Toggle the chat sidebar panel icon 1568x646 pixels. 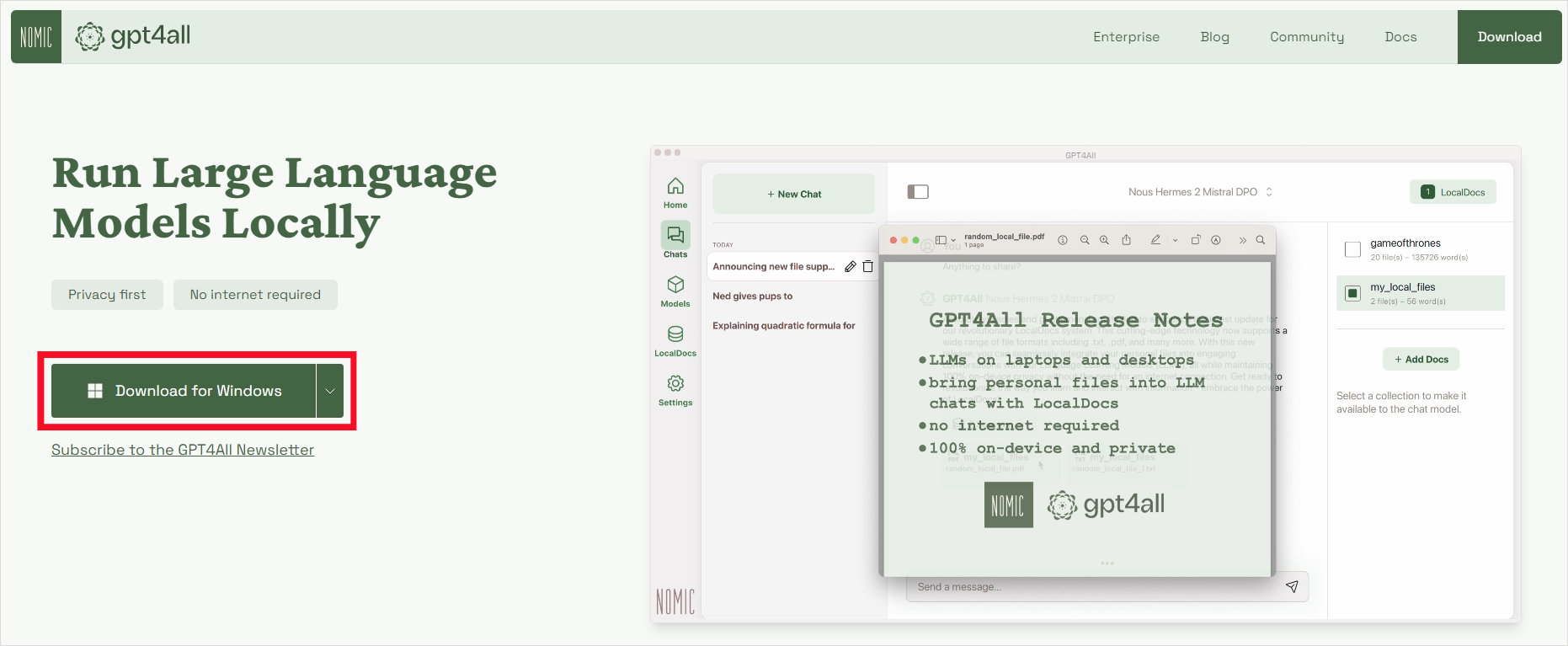click(x=918, y=192)
